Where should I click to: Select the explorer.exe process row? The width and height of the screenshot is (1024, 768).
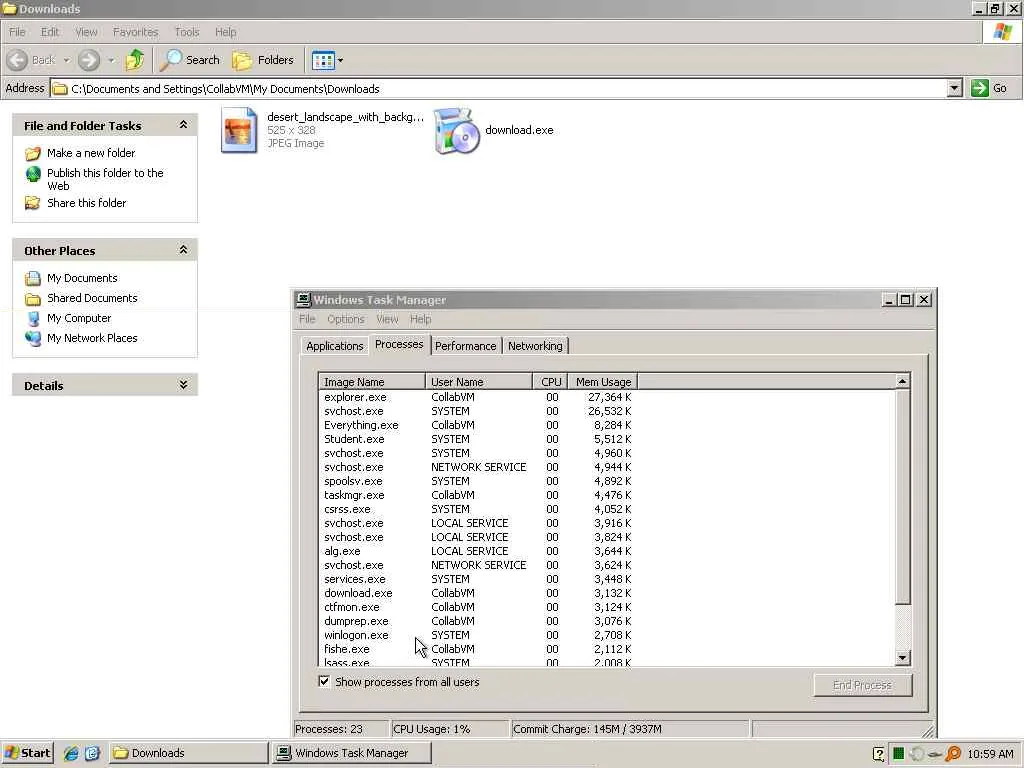[607, 397]
